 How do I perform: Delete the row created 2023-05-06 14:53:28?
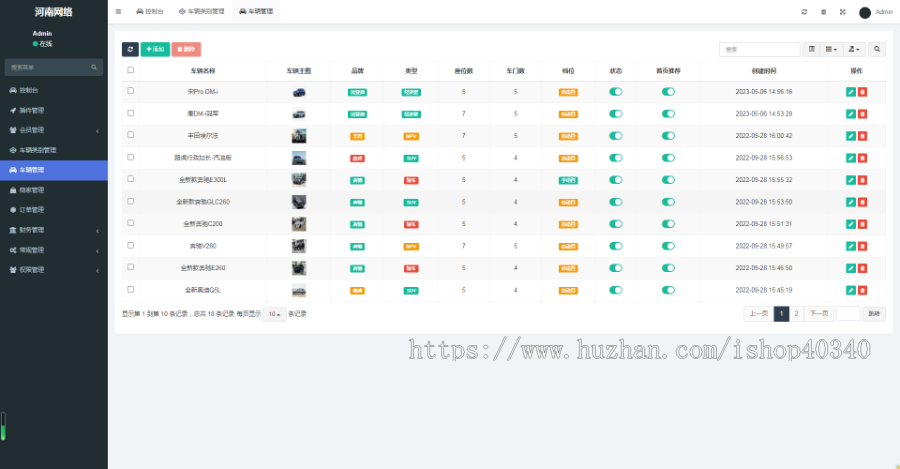click(862, 114)
